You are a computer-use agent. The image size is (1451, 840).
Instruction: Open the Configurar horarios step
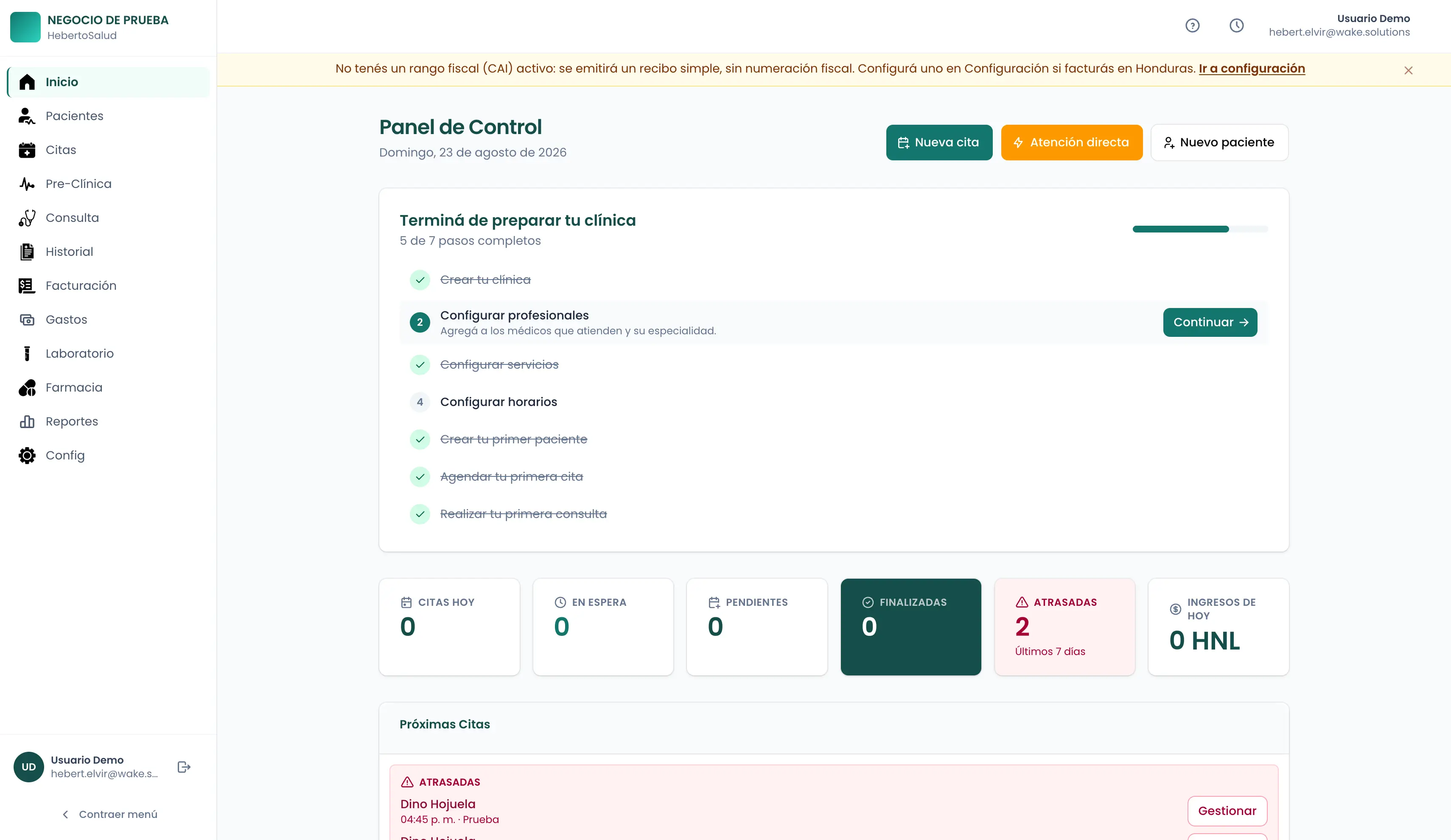click(x=499, y=402)
